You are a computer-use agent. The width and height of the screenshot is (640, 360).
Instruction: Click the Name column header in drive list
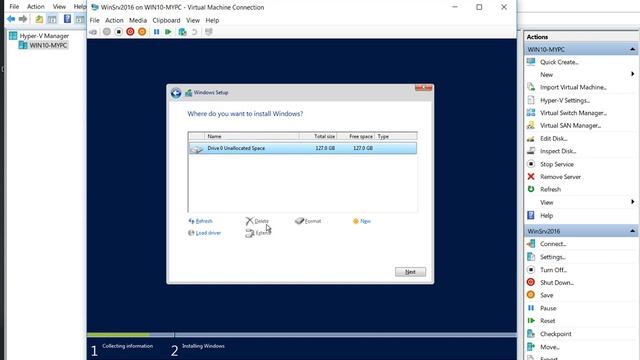(252, 136)
